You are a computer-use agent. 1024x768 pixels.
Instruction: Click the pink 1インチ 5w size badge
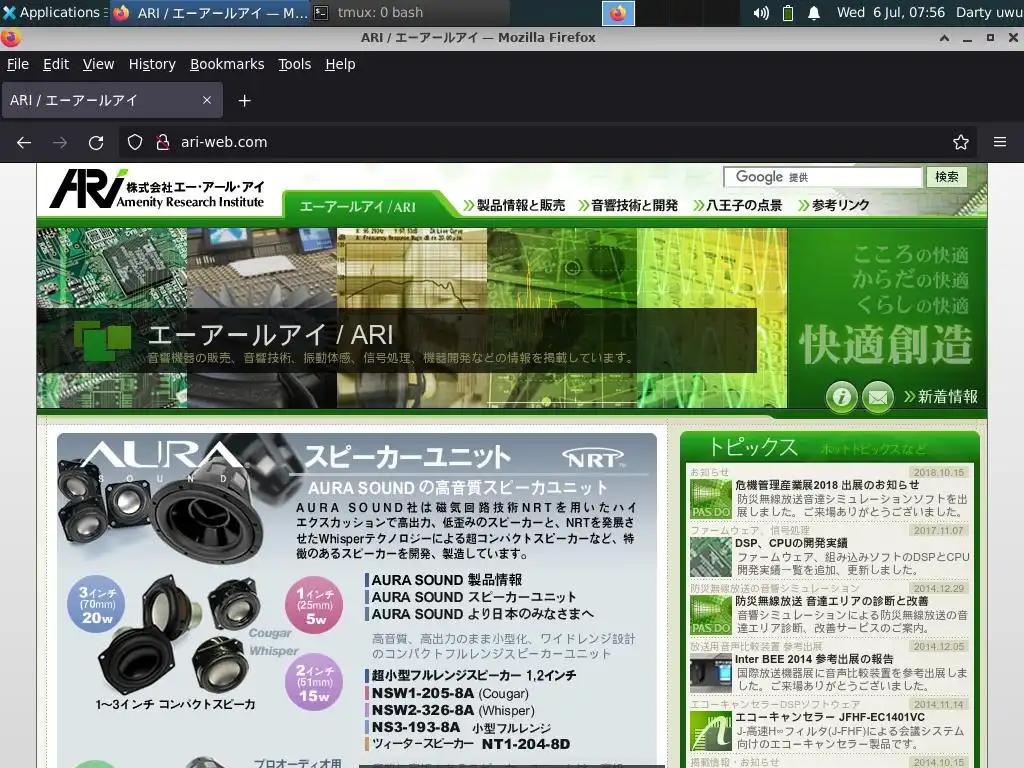[x=314, y=605]
